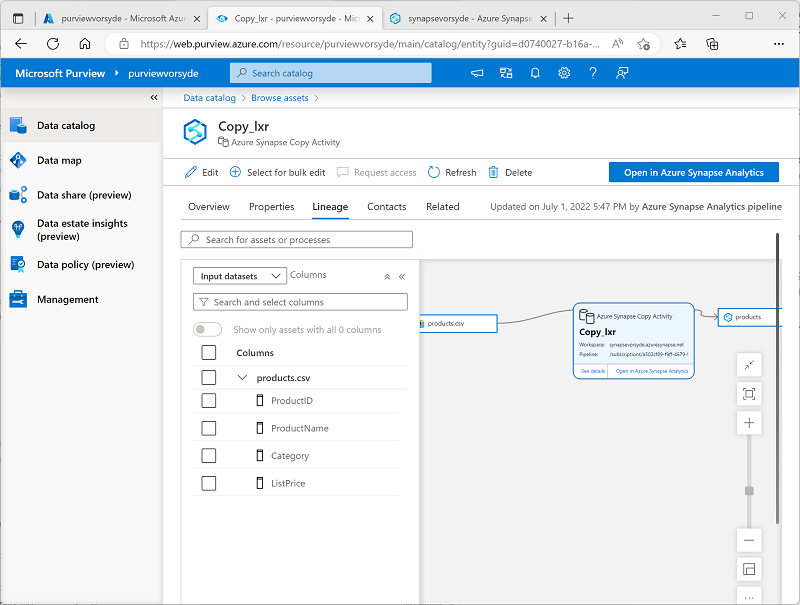
Task: Click Browse assets breadcrumb link
Action: [280, 98]
